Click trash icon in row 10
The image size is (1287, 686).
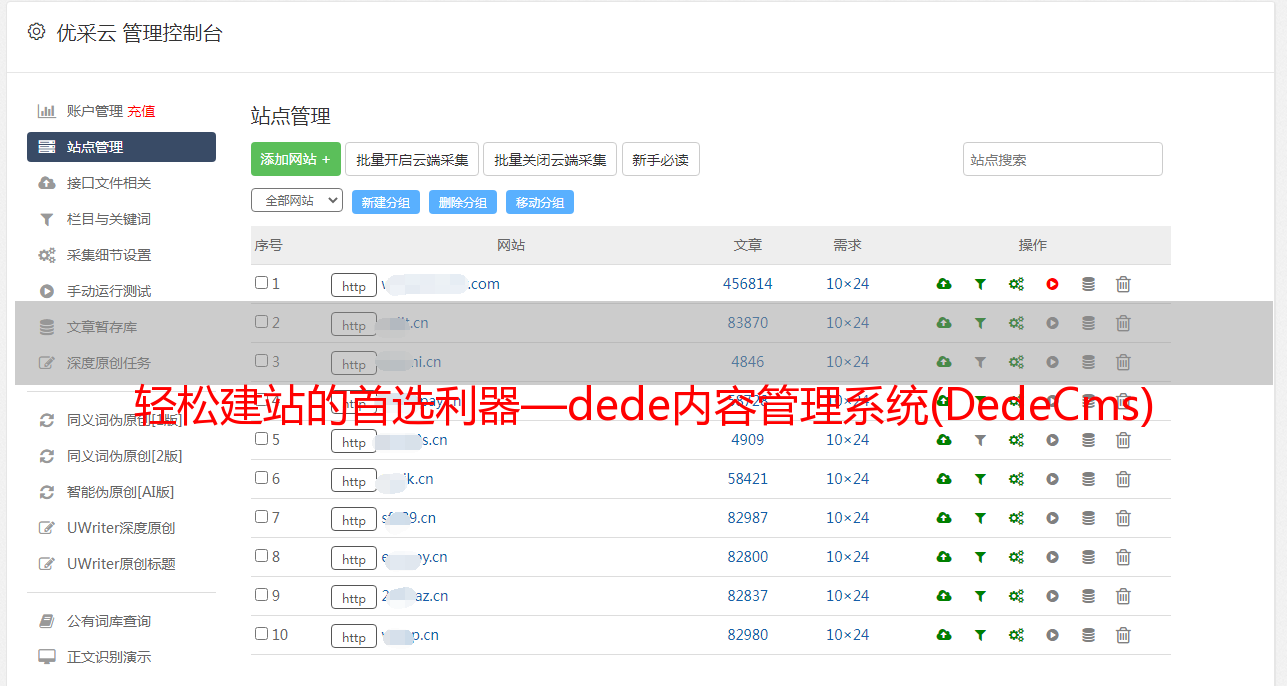click(x=1123, y=635)
